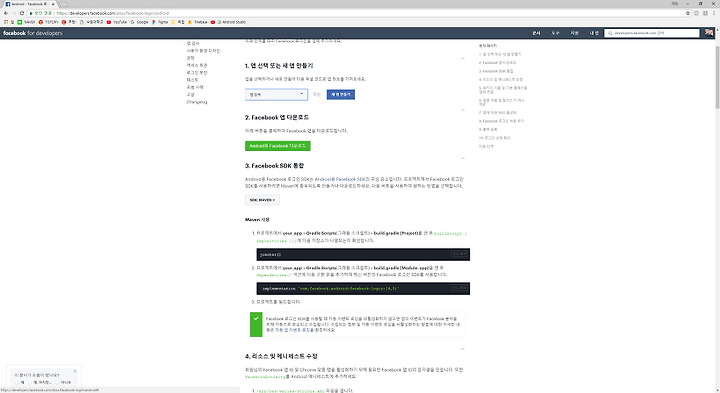Image resolution: width=720 pixels, height=393 pixels.
Task: Open the Figma bookmark
Action: [160, 22]
